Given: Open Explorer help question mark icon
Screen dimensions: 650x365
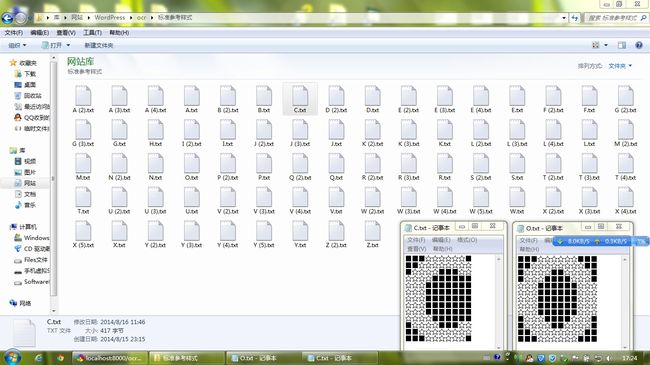Looking at the screenshot, I should pyautogui.click(x=639, y=45).
